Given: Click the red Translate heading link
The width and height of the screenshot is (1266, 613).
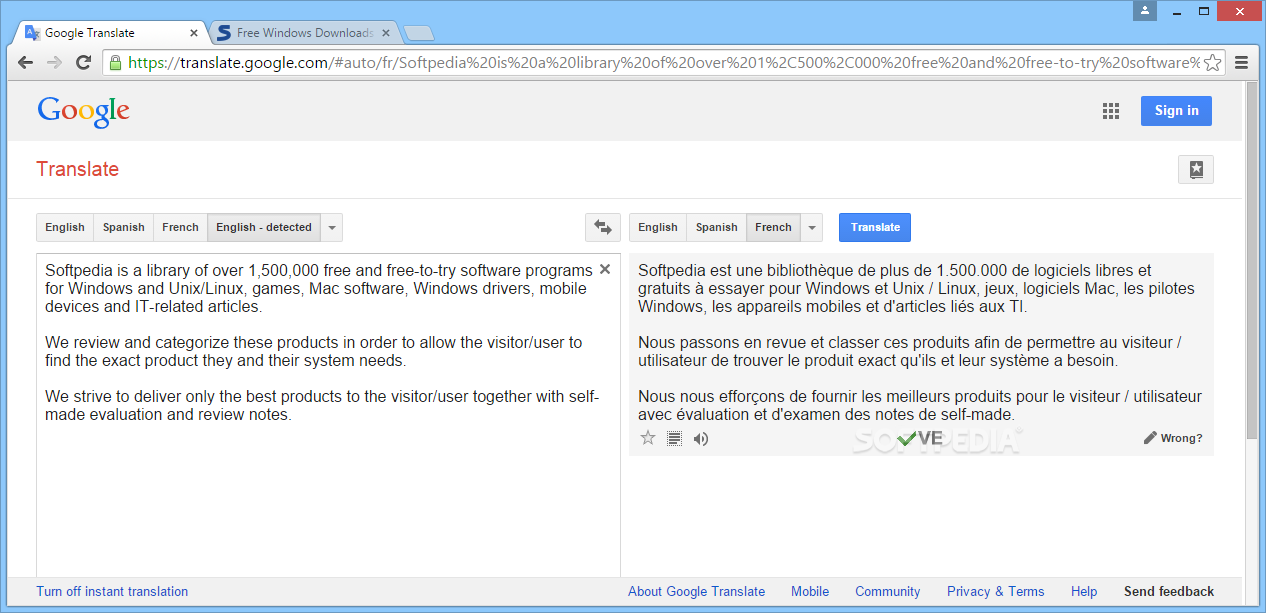Looking at the screenshot, I should point(78,169).
